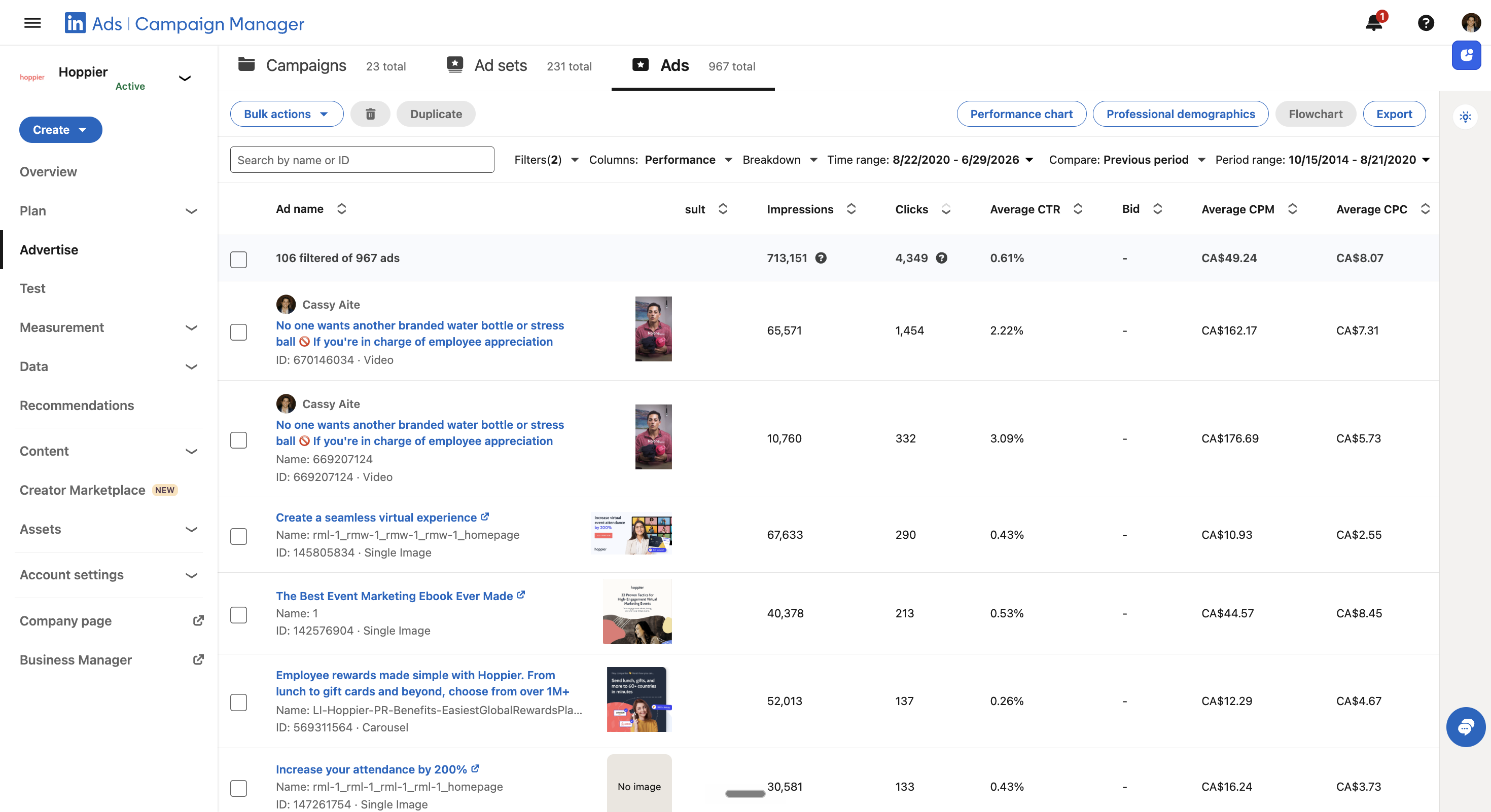The height and width of the screenshot is (812, 1491).
Task: Expand the Data section
Action: pyautogui.click(x=192, y=366)
